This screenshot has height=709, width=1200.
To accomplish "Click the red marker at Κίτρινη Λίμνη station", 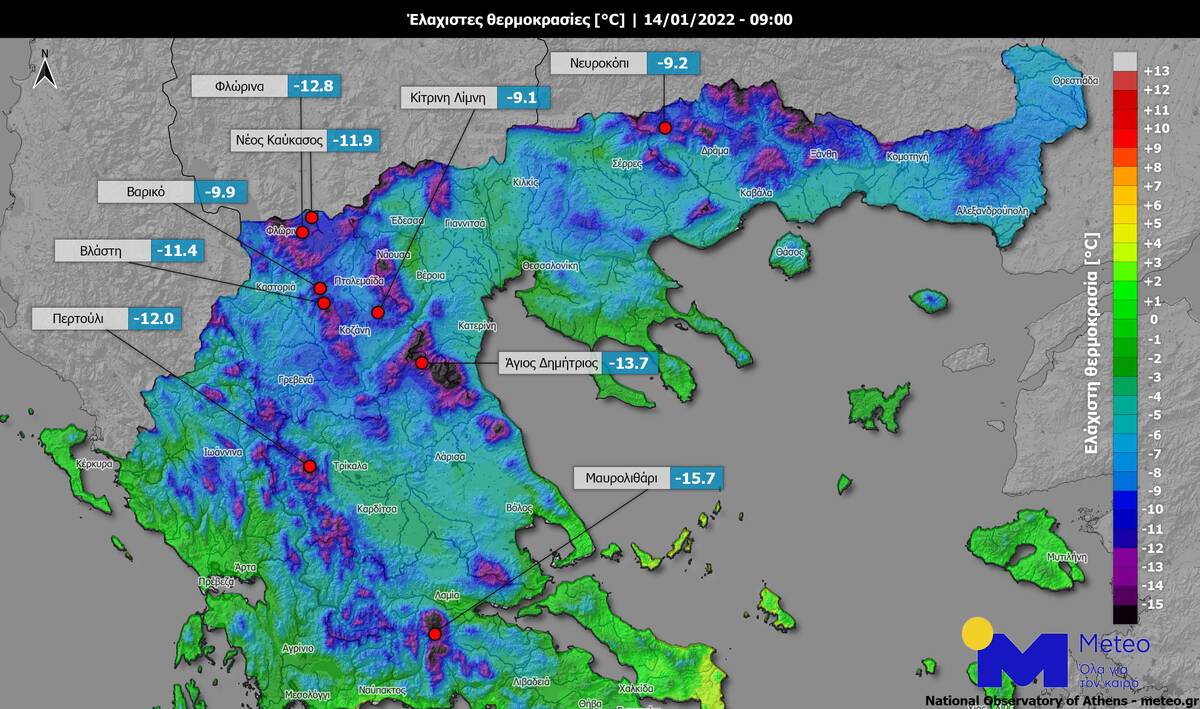I will point(378,313).
